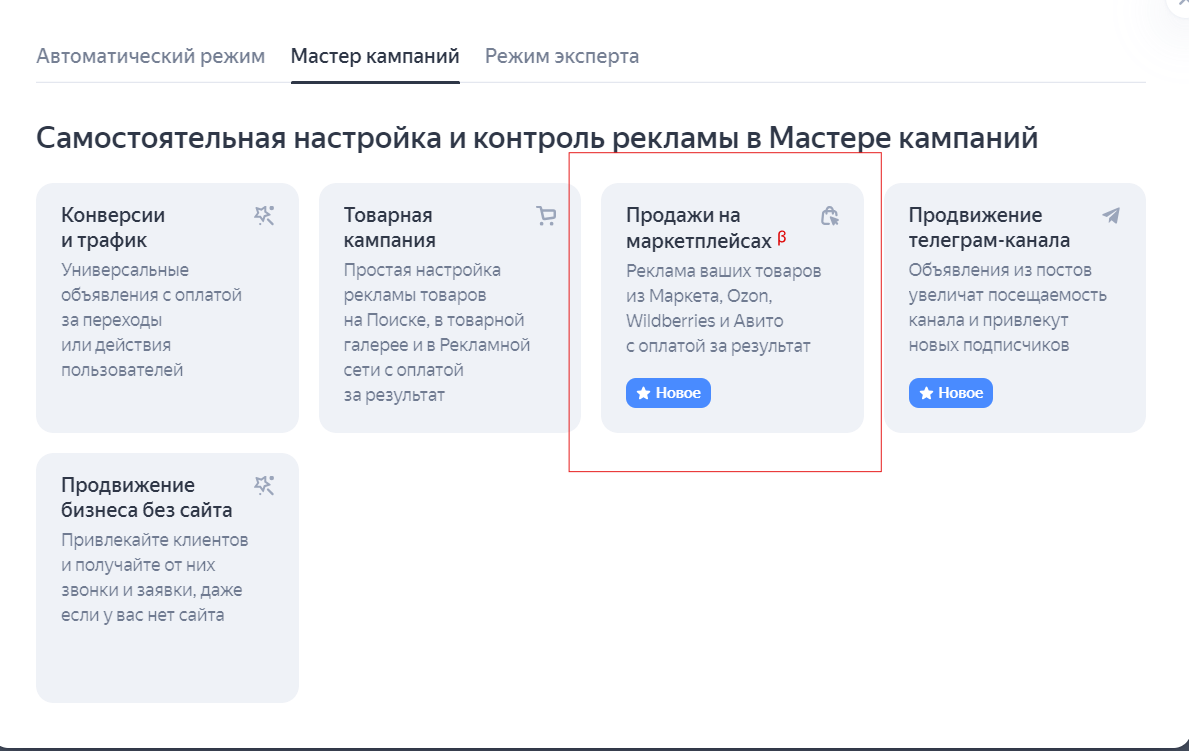Open the Режим эксперта tab
The height and width of the screenshot is (751, 1189).
point(562,56)
